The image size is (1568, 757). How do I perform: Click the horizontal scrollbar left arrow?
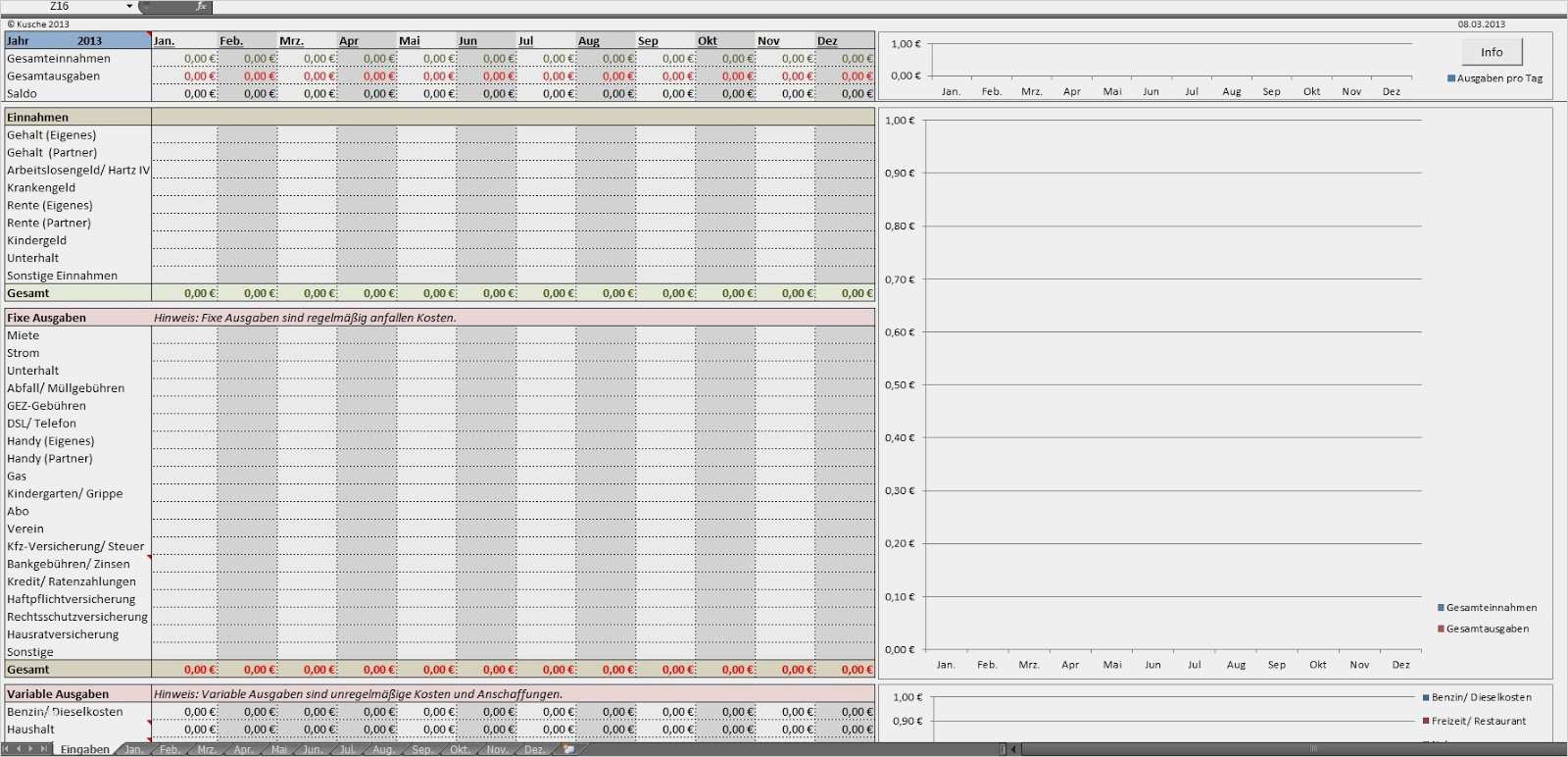(x=1013, y=749)
